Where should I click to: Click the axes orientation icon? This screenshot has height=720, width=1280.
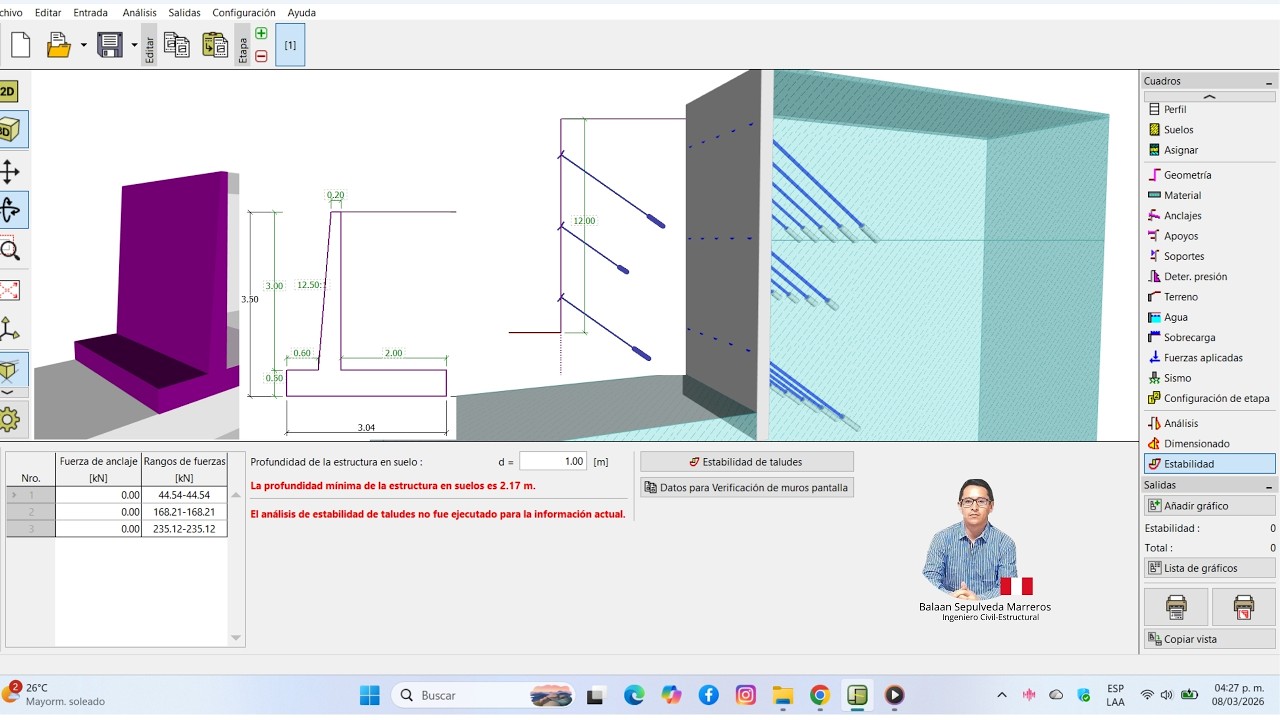9,330
